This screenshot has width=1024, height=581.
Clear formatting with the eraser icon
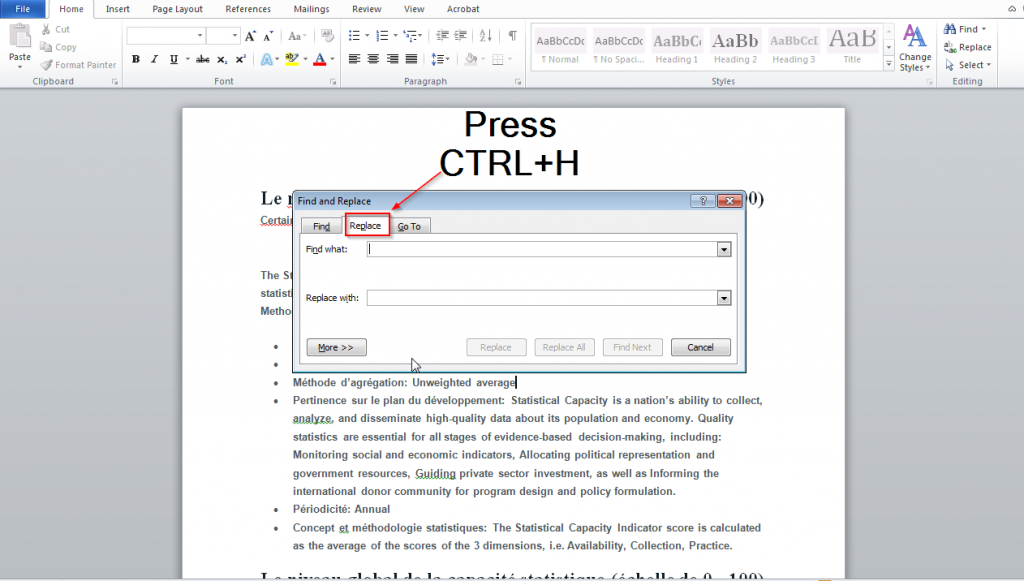[327, 36]
